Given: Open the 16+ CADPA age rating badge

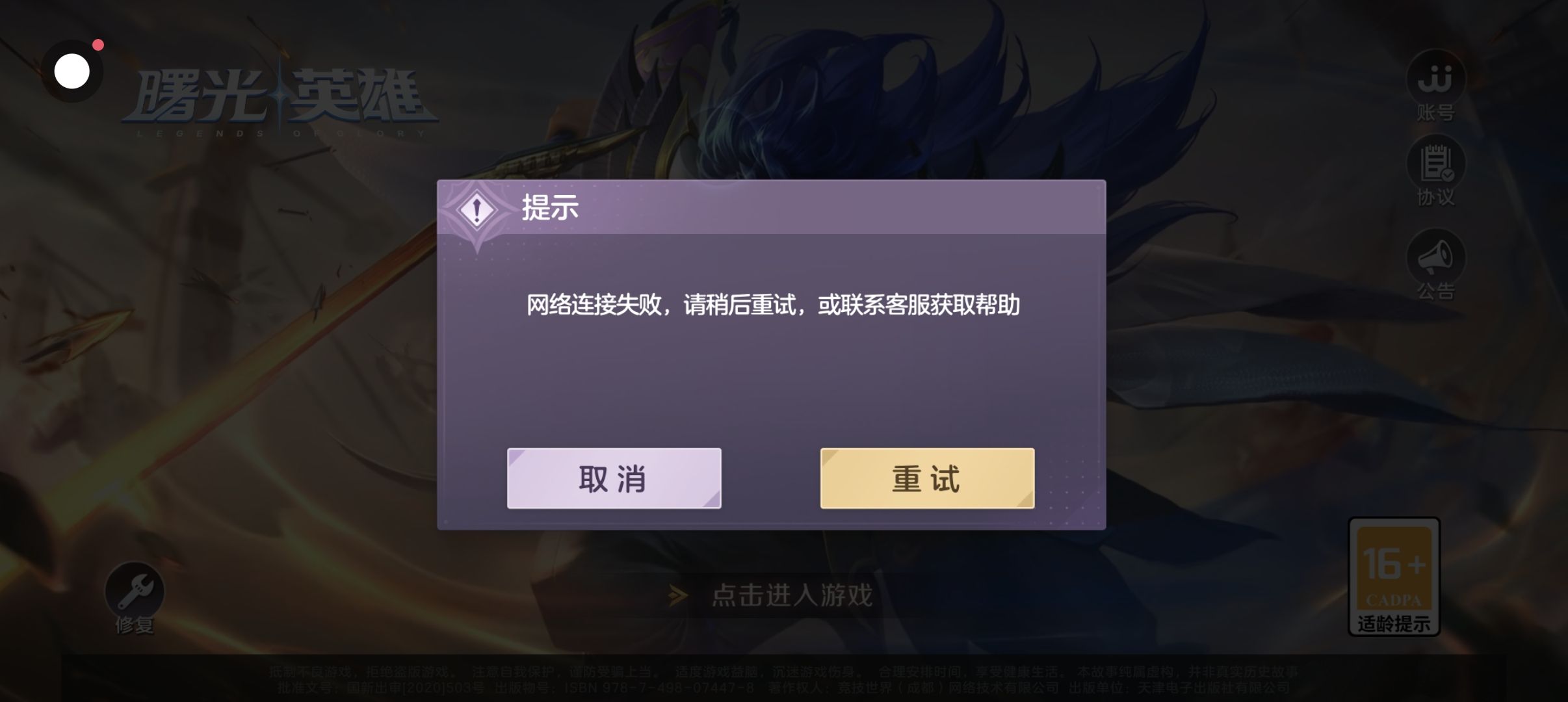Looking at the screenshot, I should tap(1394, 576).
